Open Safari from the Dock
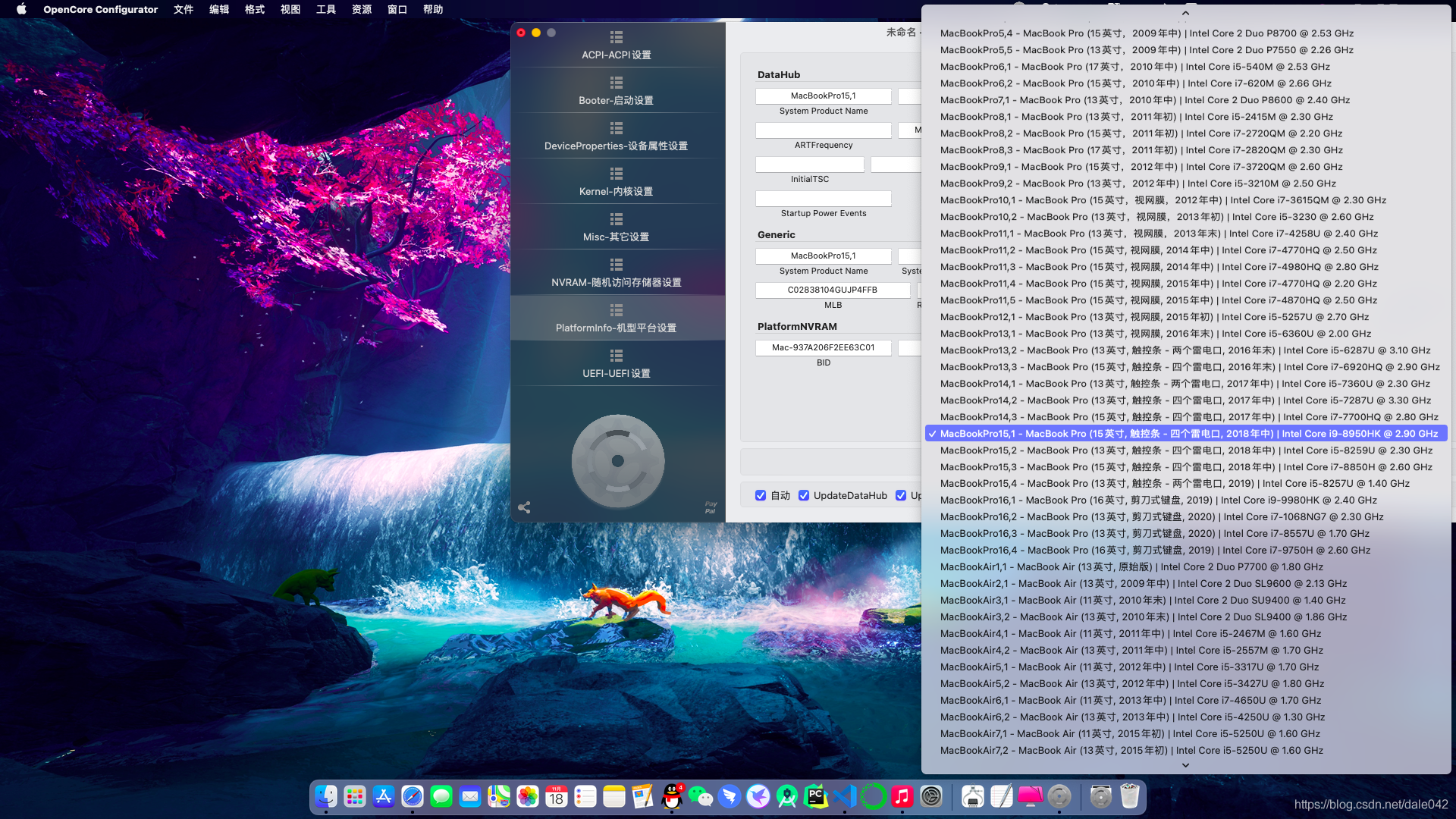This screenshot has width=1456, height=819. click(413, 796)
